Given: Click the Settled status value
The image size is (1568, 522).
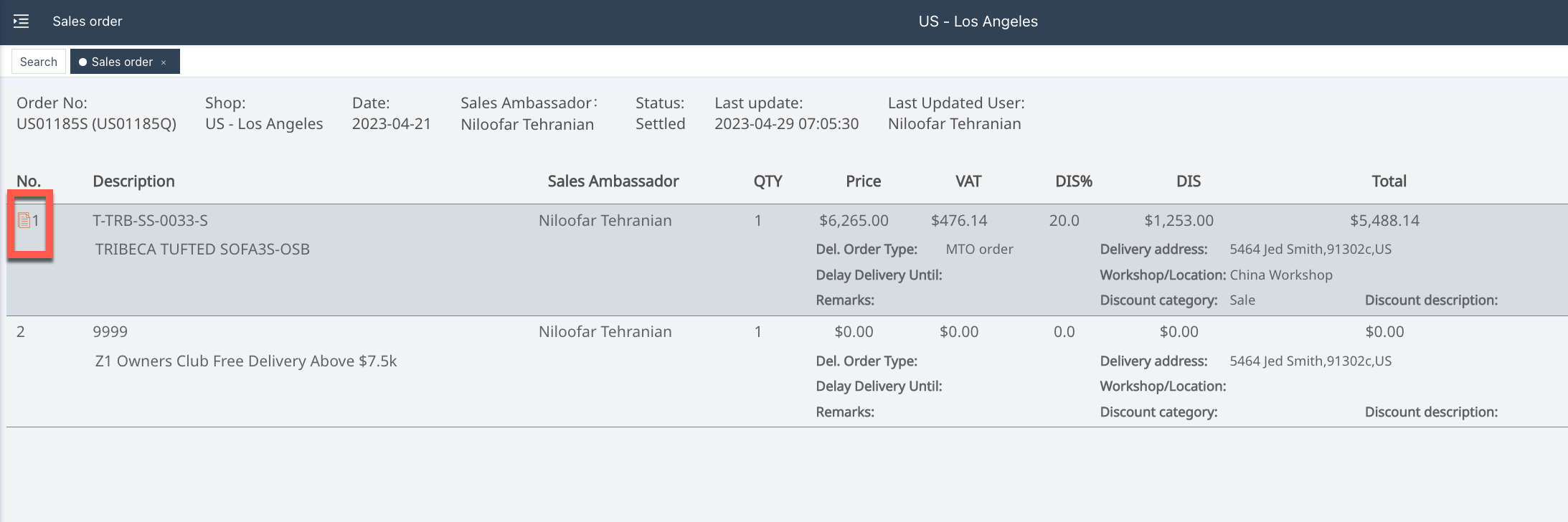Looking at the screenshot, I should click(x=660, y=124).
